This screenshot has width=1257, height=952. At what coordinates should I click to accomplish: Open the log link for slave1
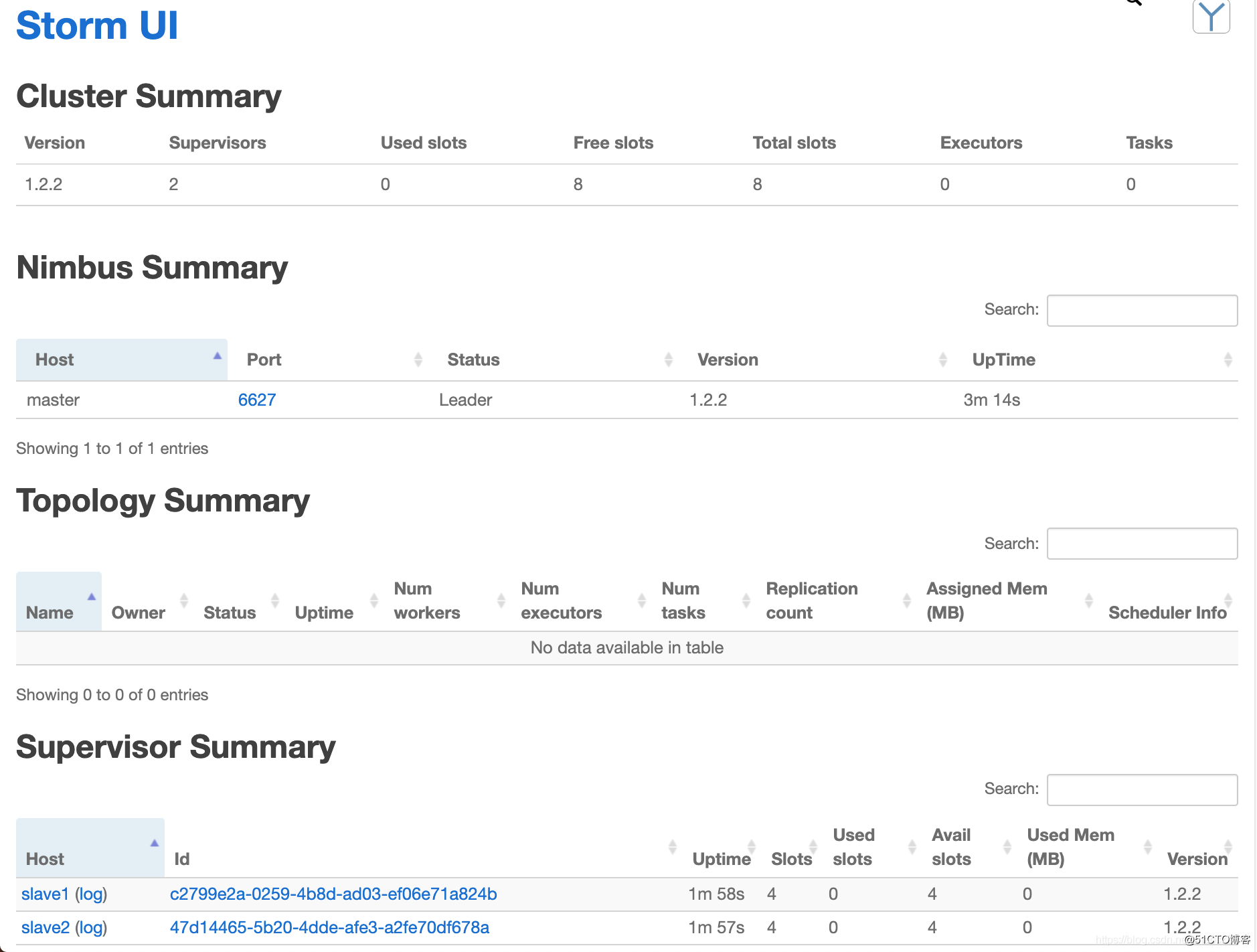(x=91, y=894)
